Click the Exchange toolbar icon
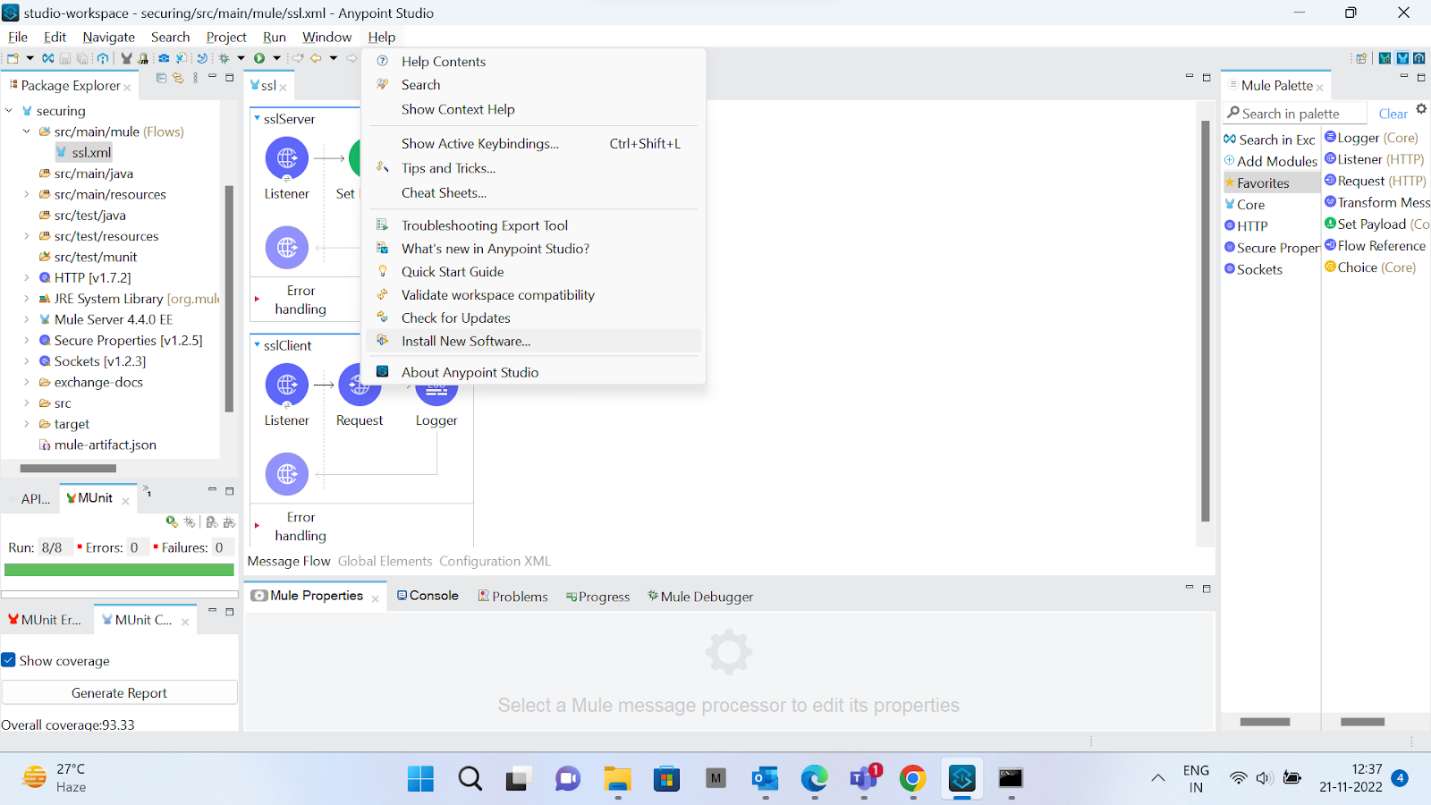Screen dimensions: 1431x805 tap(47, 58)
